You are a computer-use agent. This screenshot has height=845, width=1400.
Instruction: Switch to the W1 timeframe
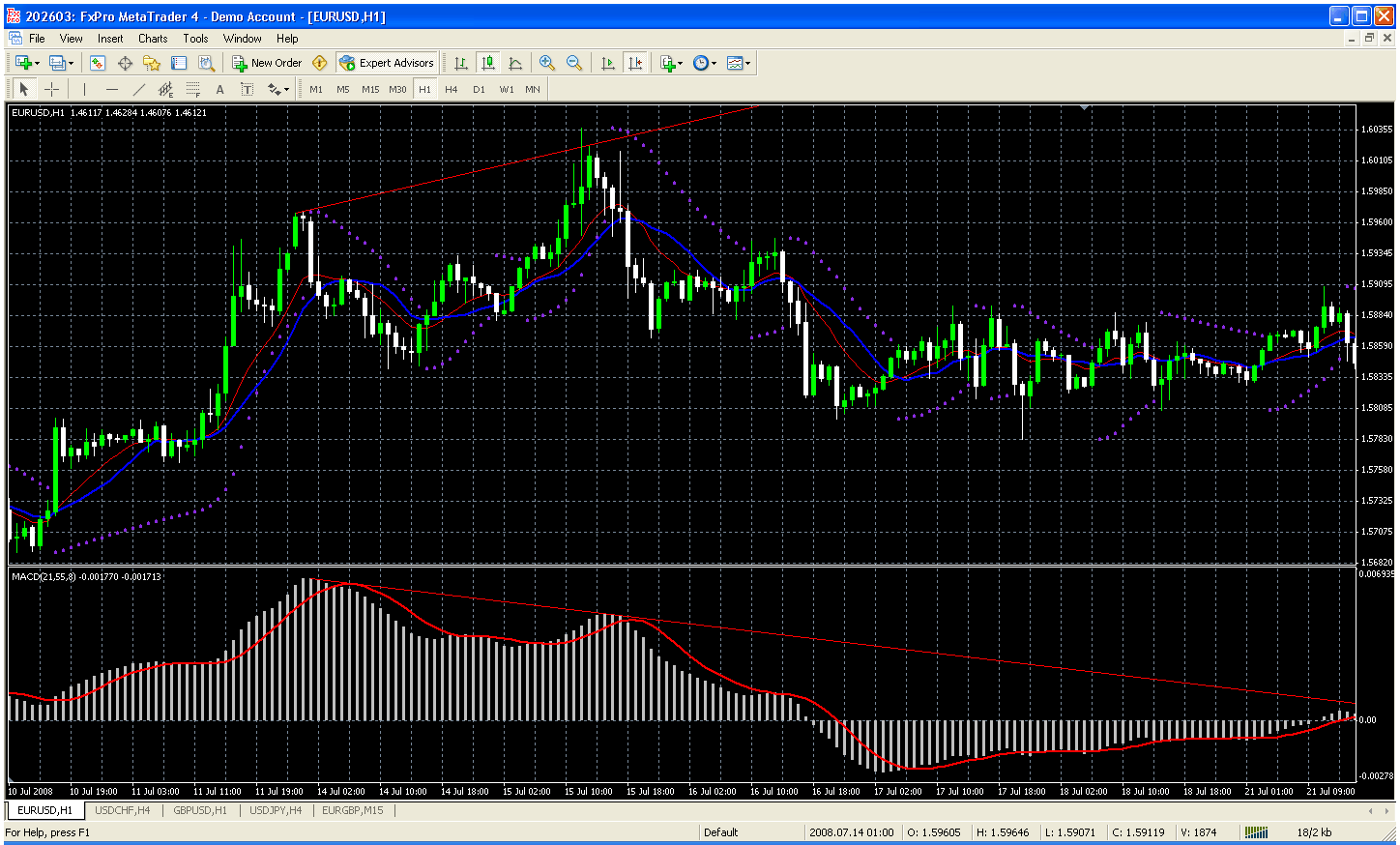pos(506,89)
